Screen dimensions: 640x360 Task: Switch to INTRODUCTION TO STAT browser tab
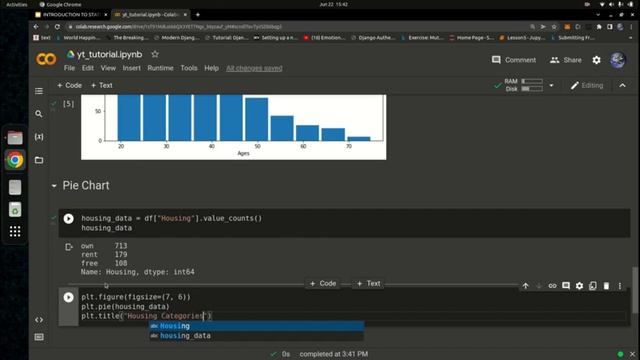(71, 15)
